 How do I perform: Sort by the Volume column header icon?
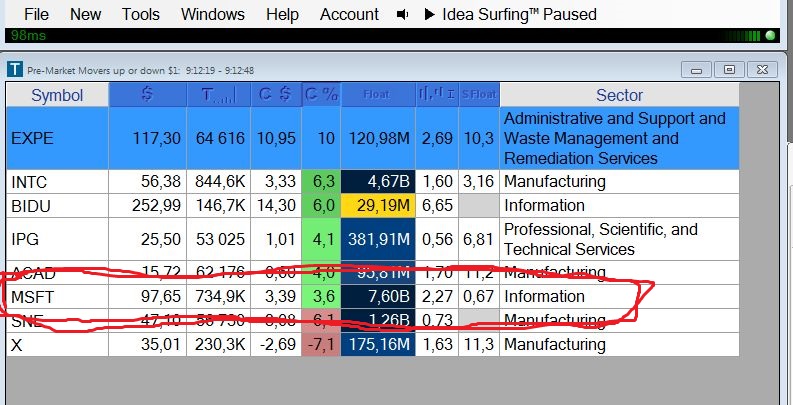click(218, 95)
